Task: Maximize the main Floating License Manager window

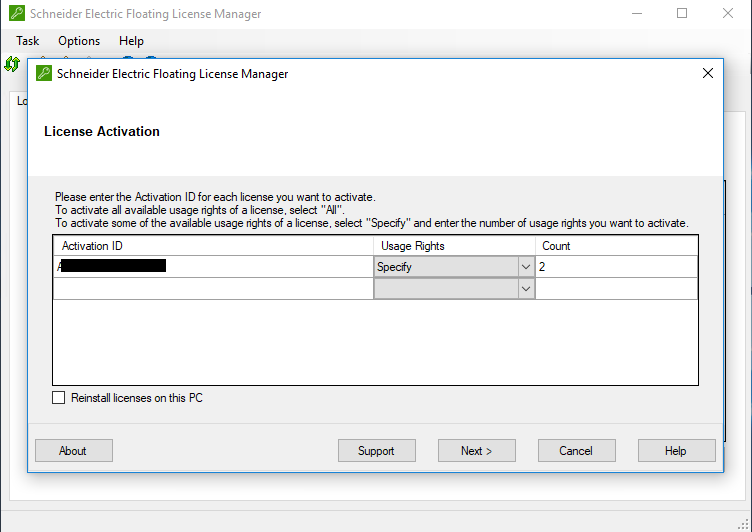Action: pyautogui.click(x=682, y=13)
